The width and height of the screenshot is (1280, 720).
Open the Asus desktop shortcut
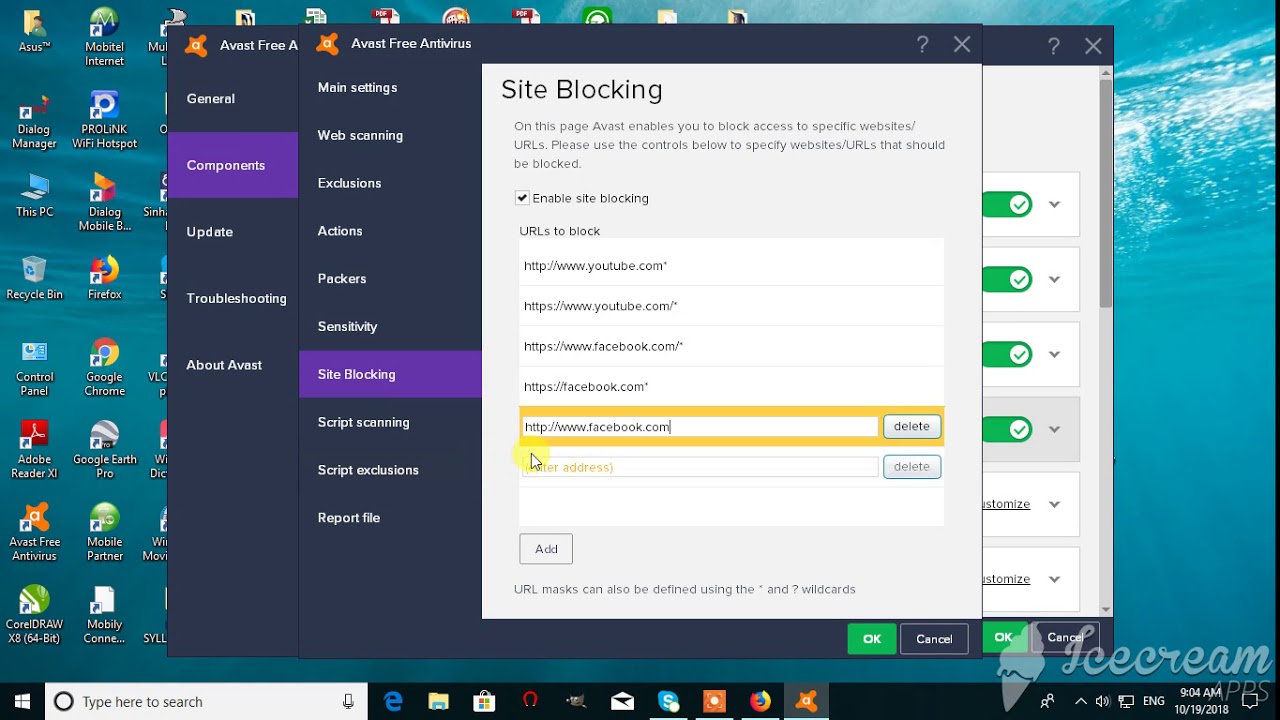[x=34, y=31]
